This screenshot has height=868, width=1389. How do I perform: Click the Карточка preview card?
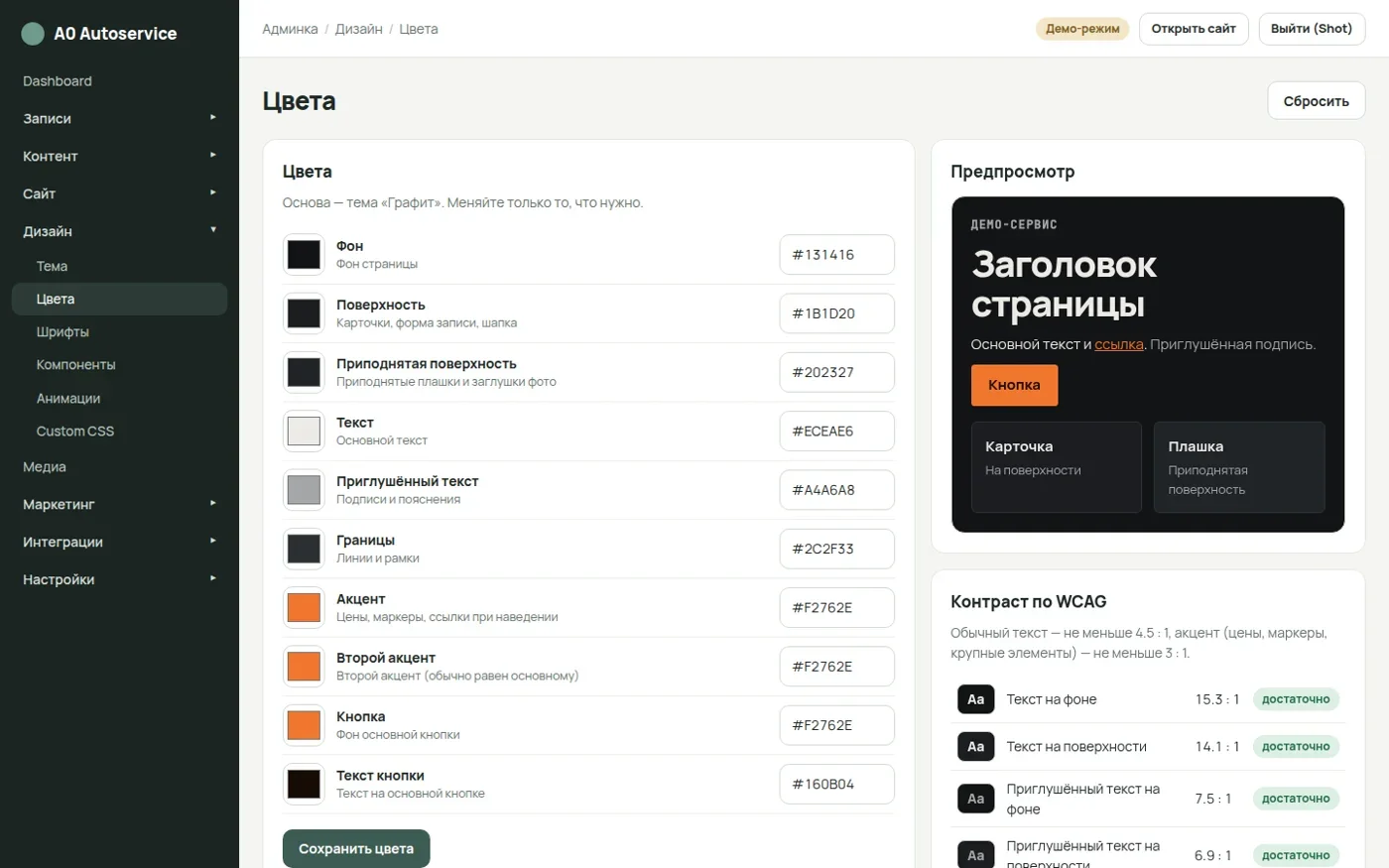(1056, 467)
